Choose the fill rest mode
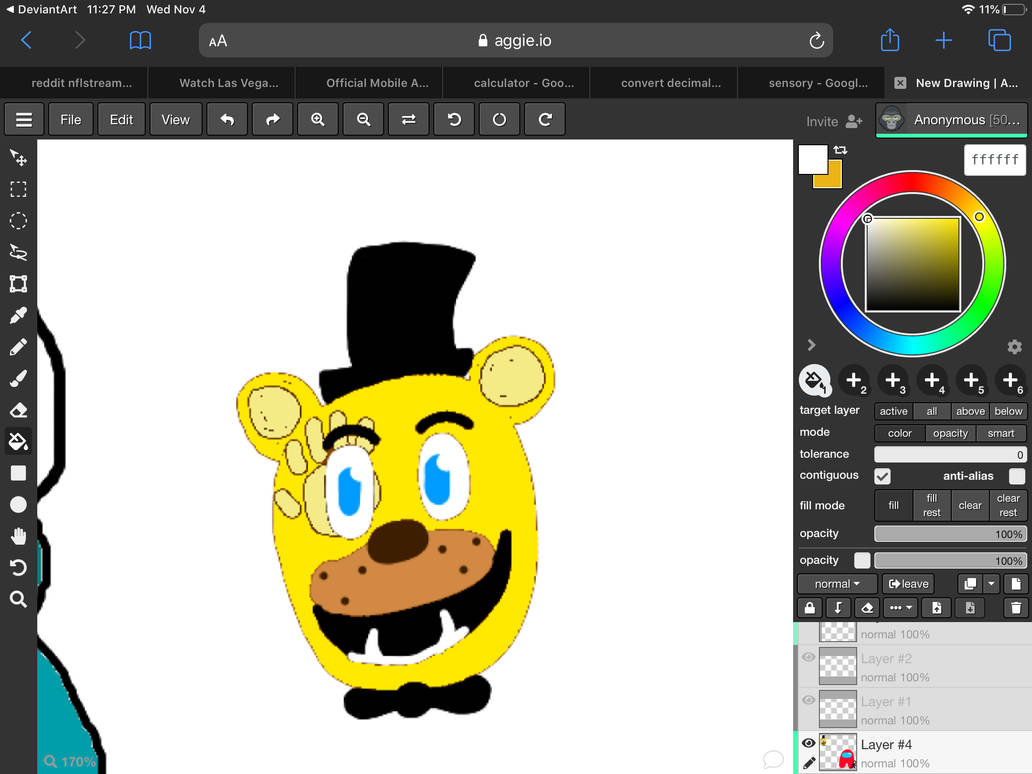 point(931,505)
